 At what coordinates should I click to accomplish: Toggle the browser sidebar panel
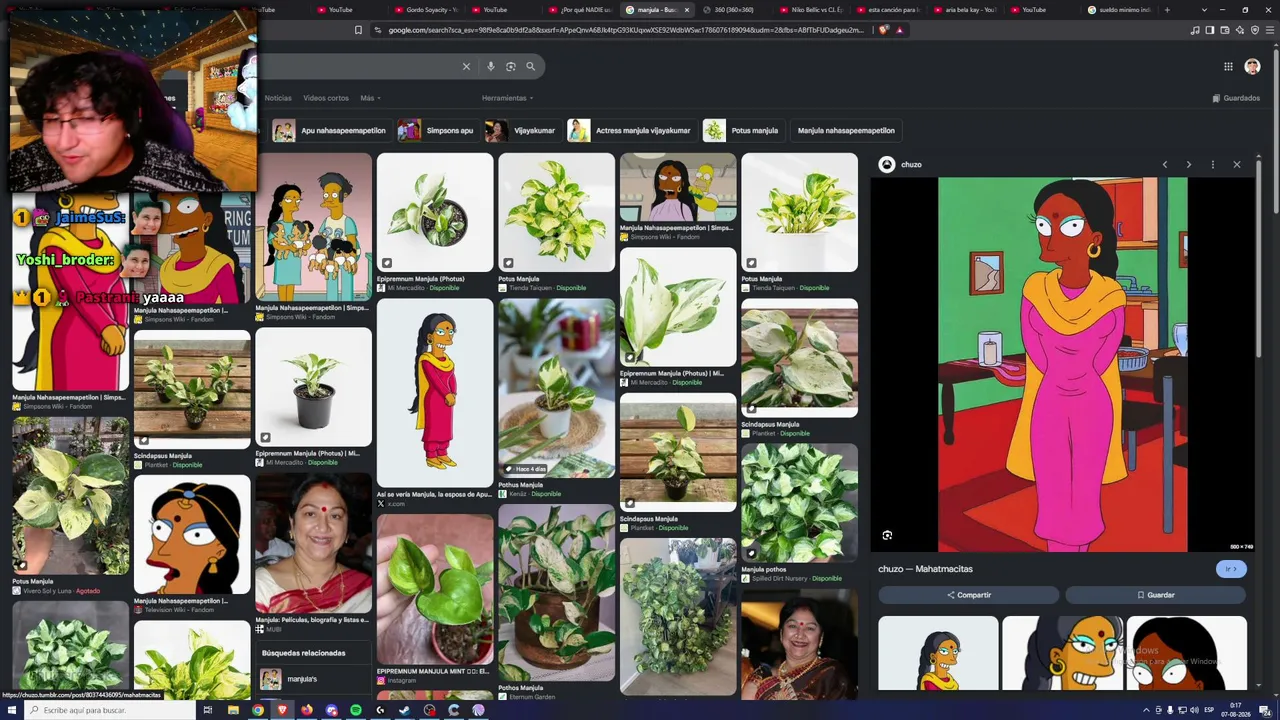point(1210,30)
